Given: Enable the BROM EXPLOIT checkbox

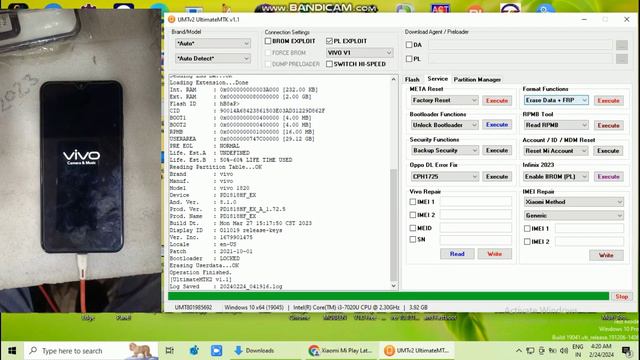Looking at the screenshot, I should [268, 41].
